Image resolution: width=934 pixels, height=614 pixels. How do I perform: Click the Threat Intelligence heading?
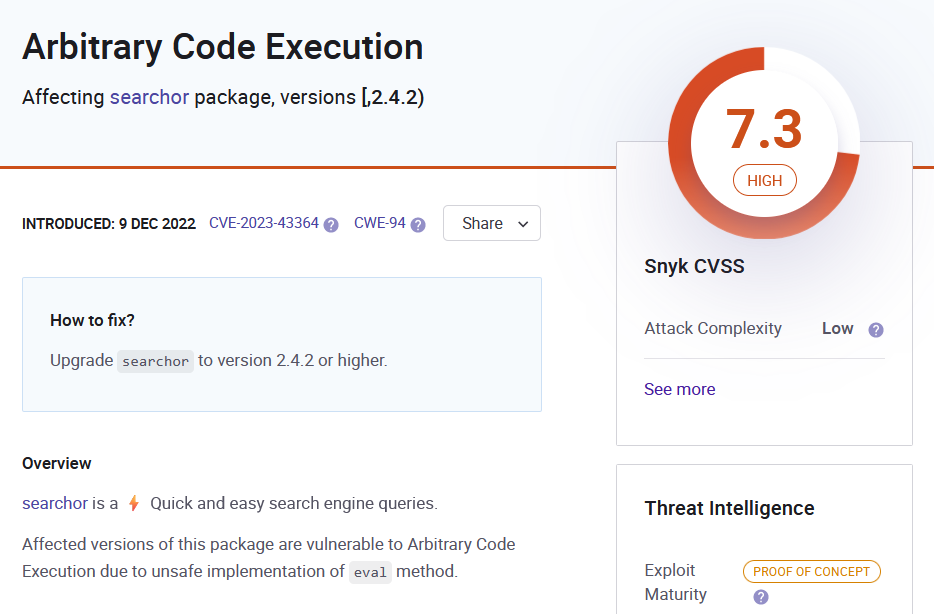(730, 509)
